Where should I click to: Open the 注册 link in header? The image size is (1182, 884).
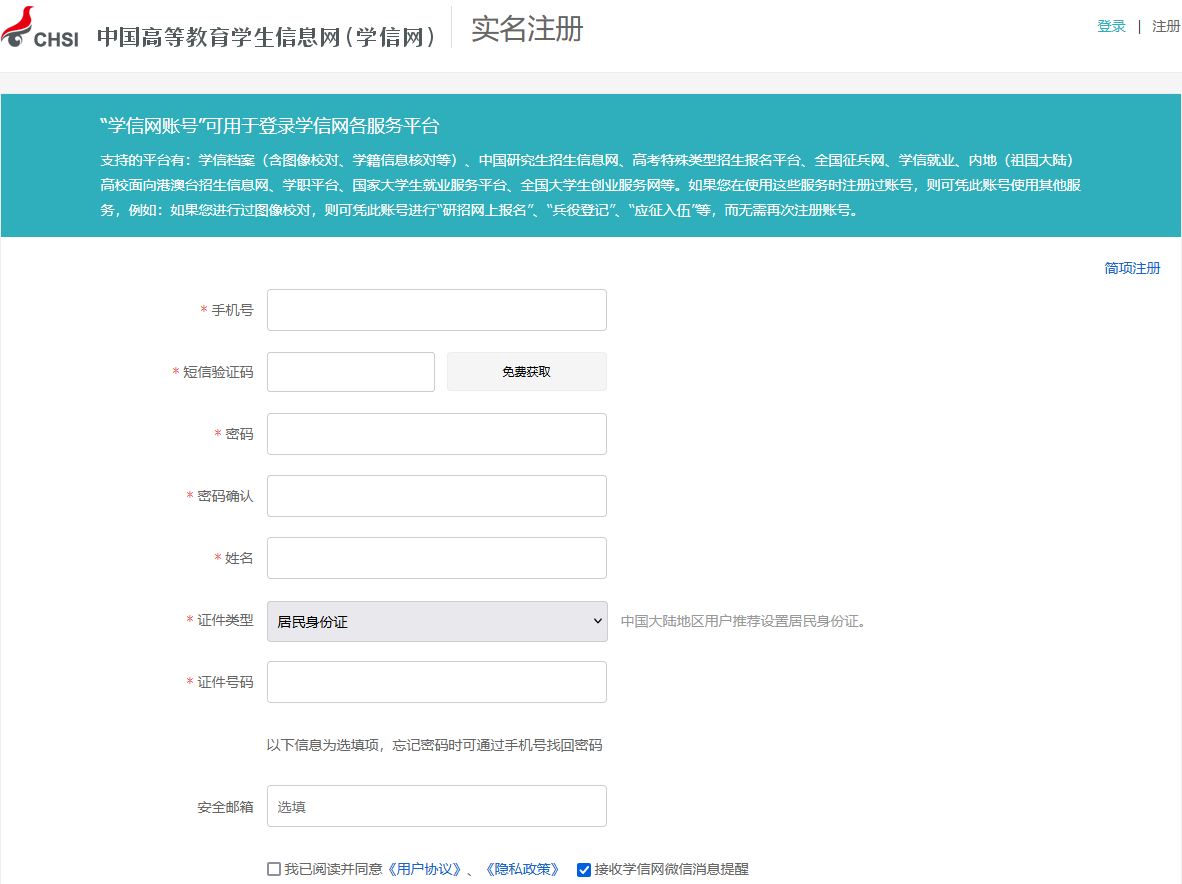click(1166, 26)
